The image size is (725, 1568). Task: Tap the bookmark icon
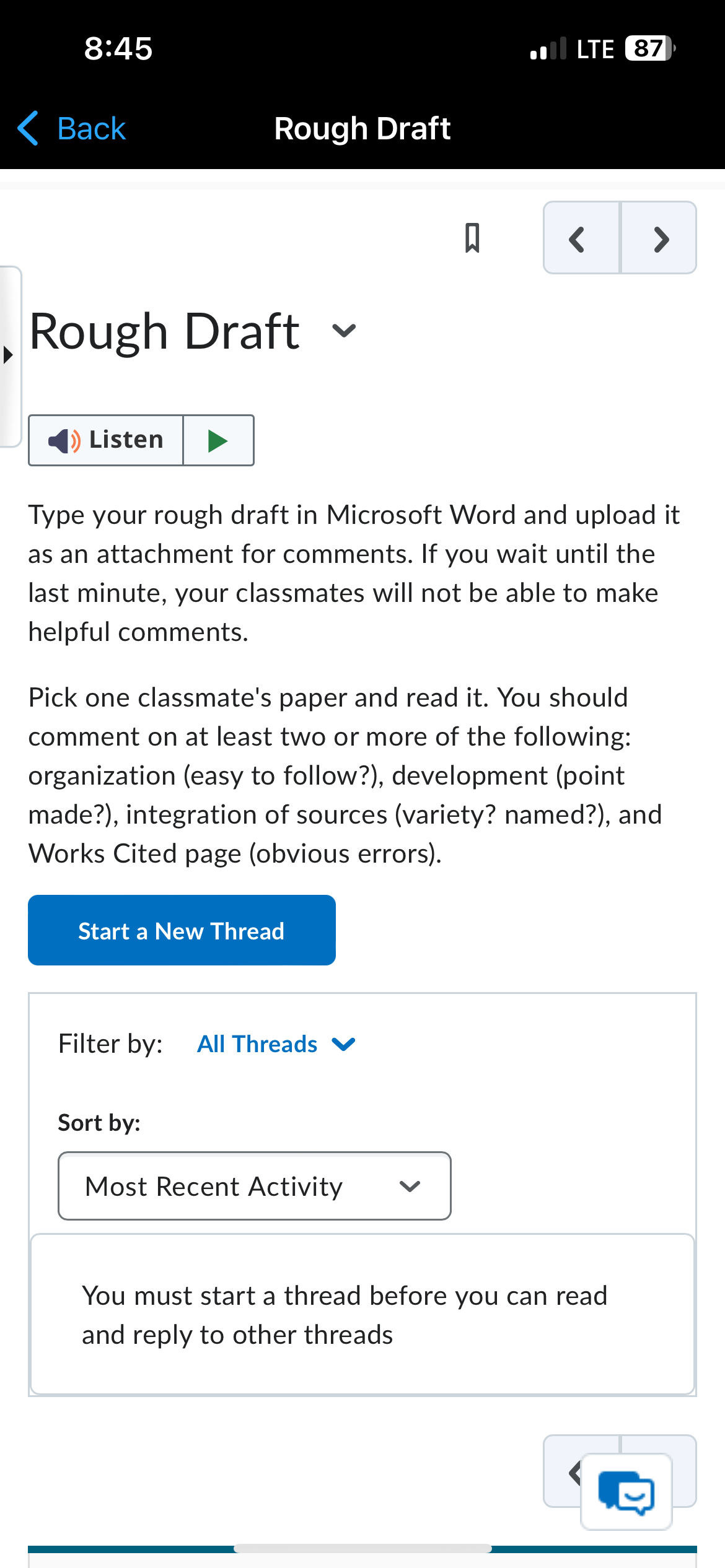point(472,238)
